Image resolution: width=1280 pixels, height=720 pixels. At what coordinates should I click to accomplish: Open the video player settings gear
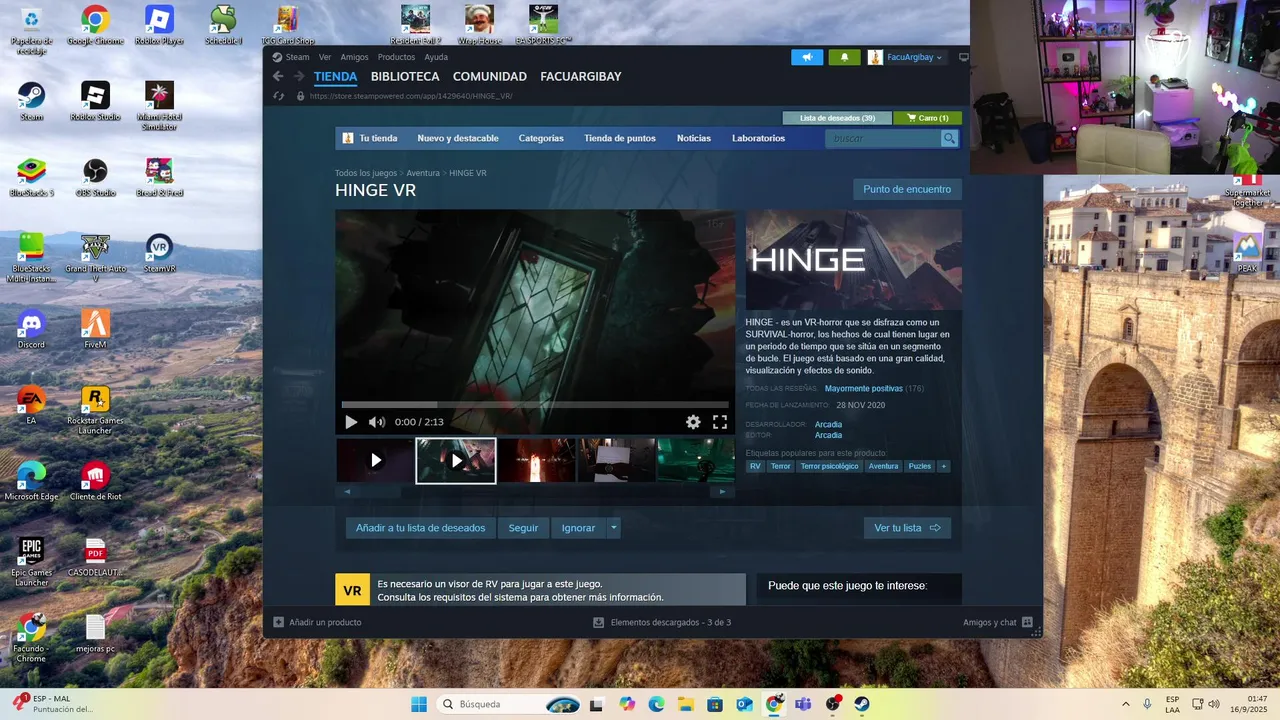coord(693,422)
